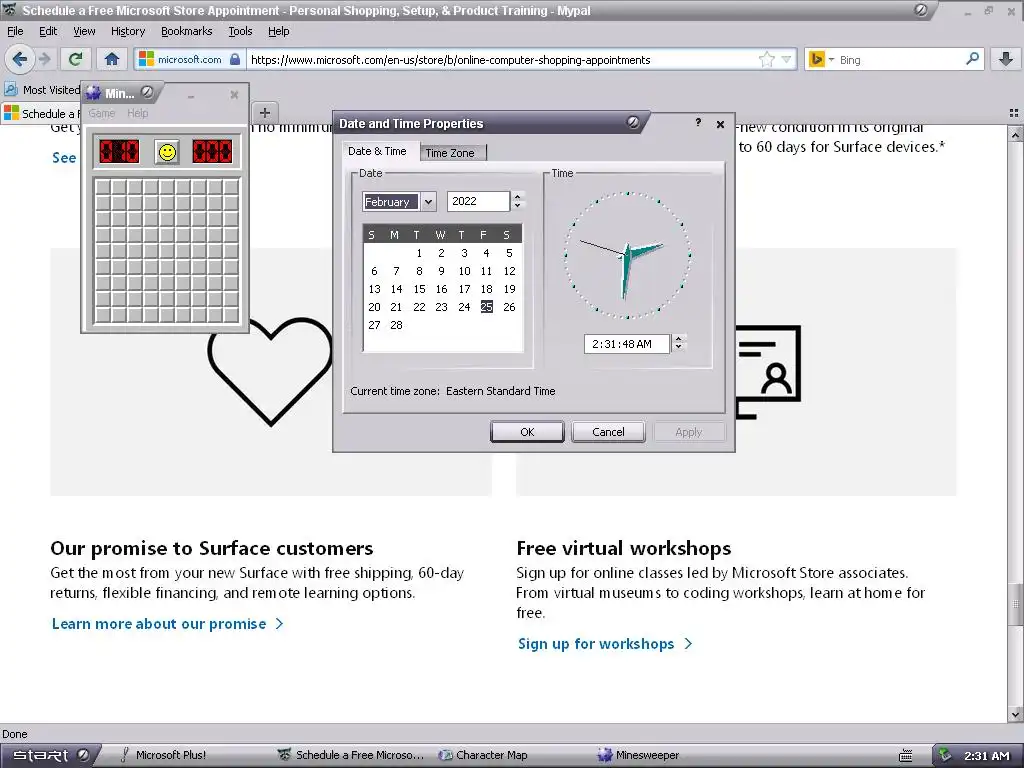This screenshot has height=768, width=1024.
Task: Open the Tools menu
Action: point(240,31)
